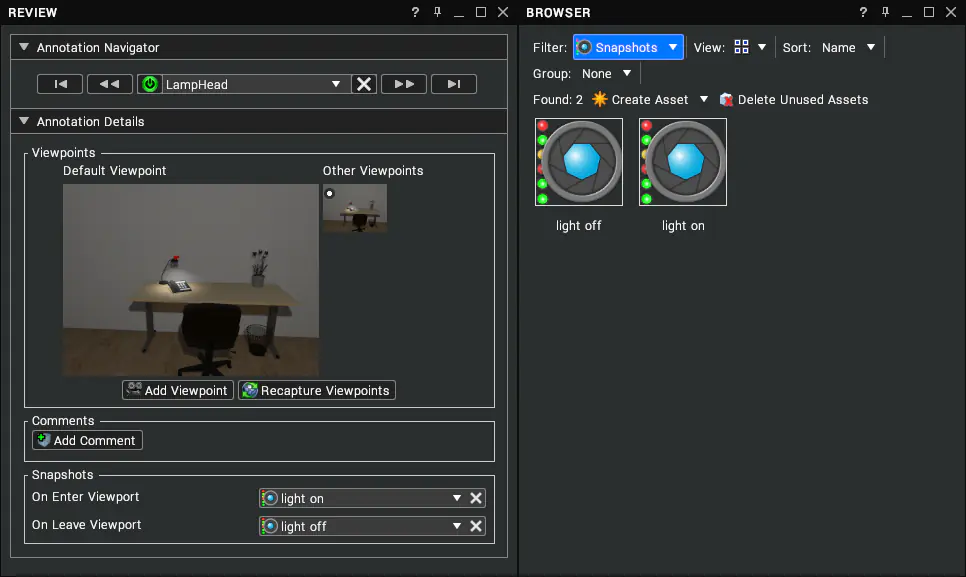966x577 pixels.
Task: Open the View dropdown arrow
Action: coord(762,47)
